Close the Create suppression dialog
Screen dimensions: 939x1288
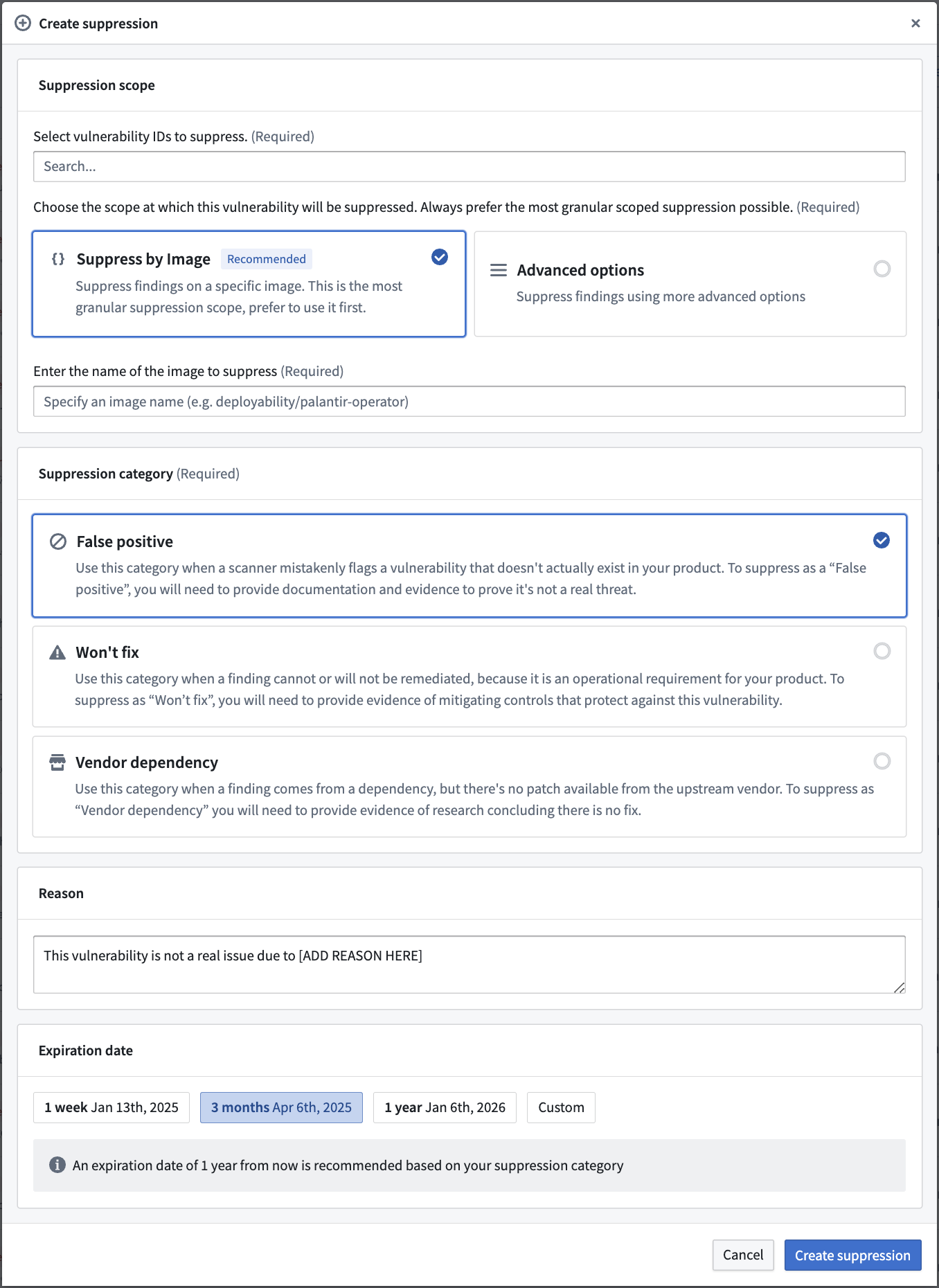click(915, 24)
